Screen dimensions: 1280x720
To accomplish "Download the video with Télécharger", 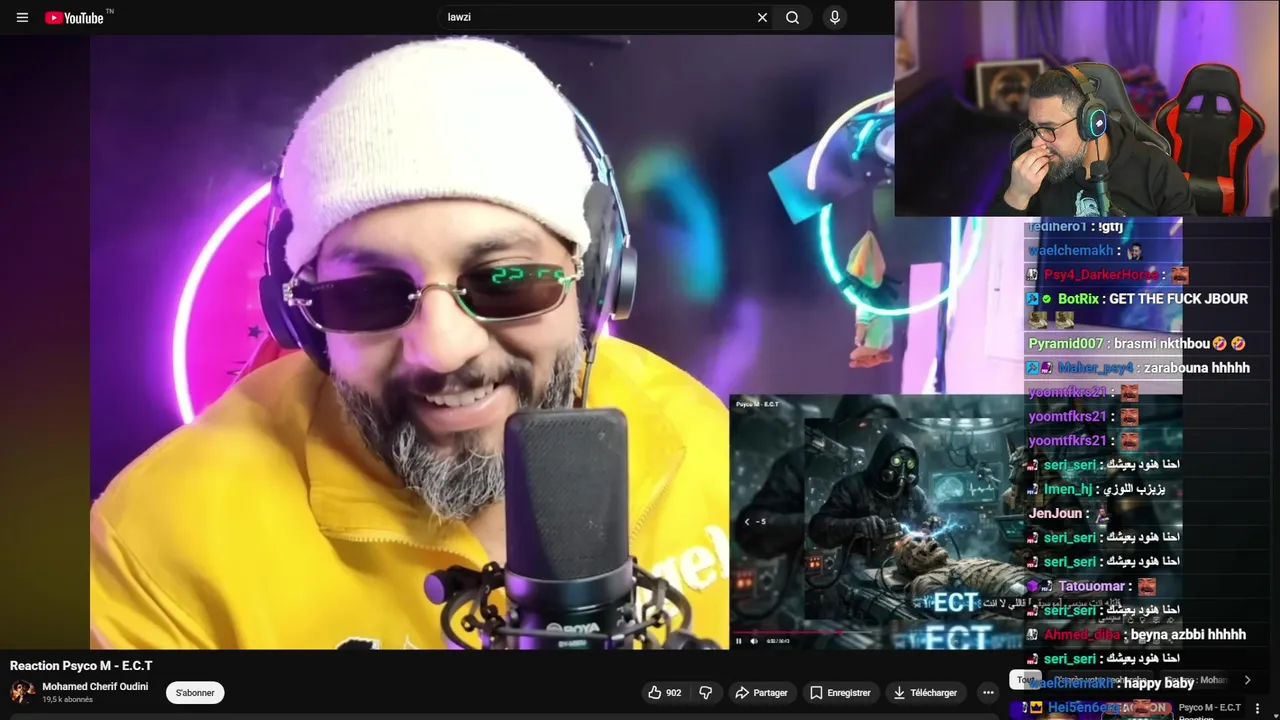I will pyautogui.click(x=925, y=693).
